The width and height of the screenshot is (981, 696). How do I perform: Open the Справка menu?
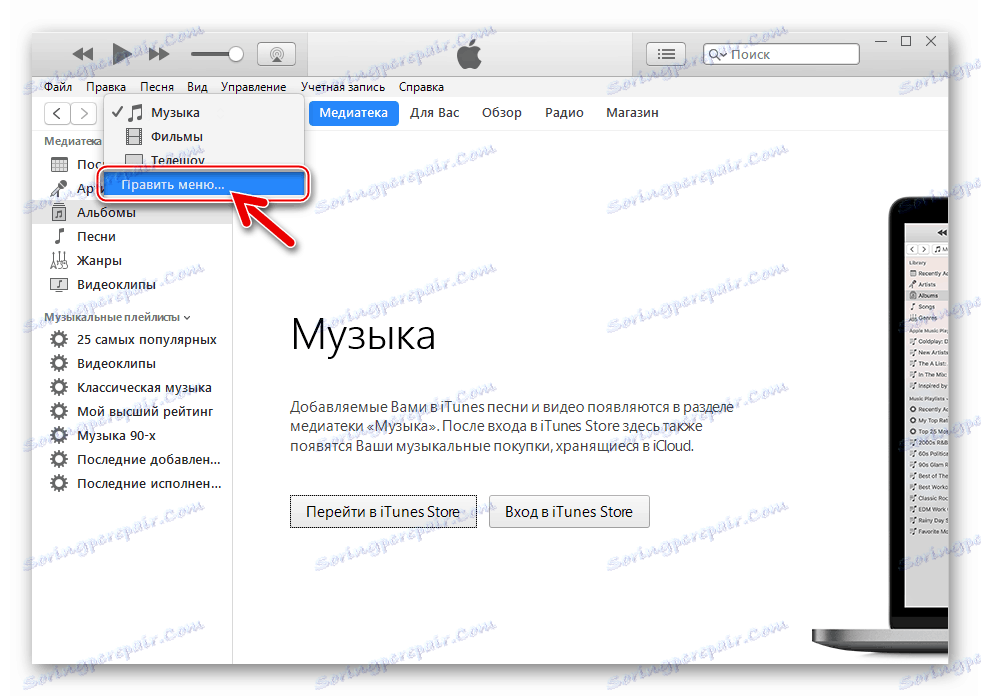[421, 87]
